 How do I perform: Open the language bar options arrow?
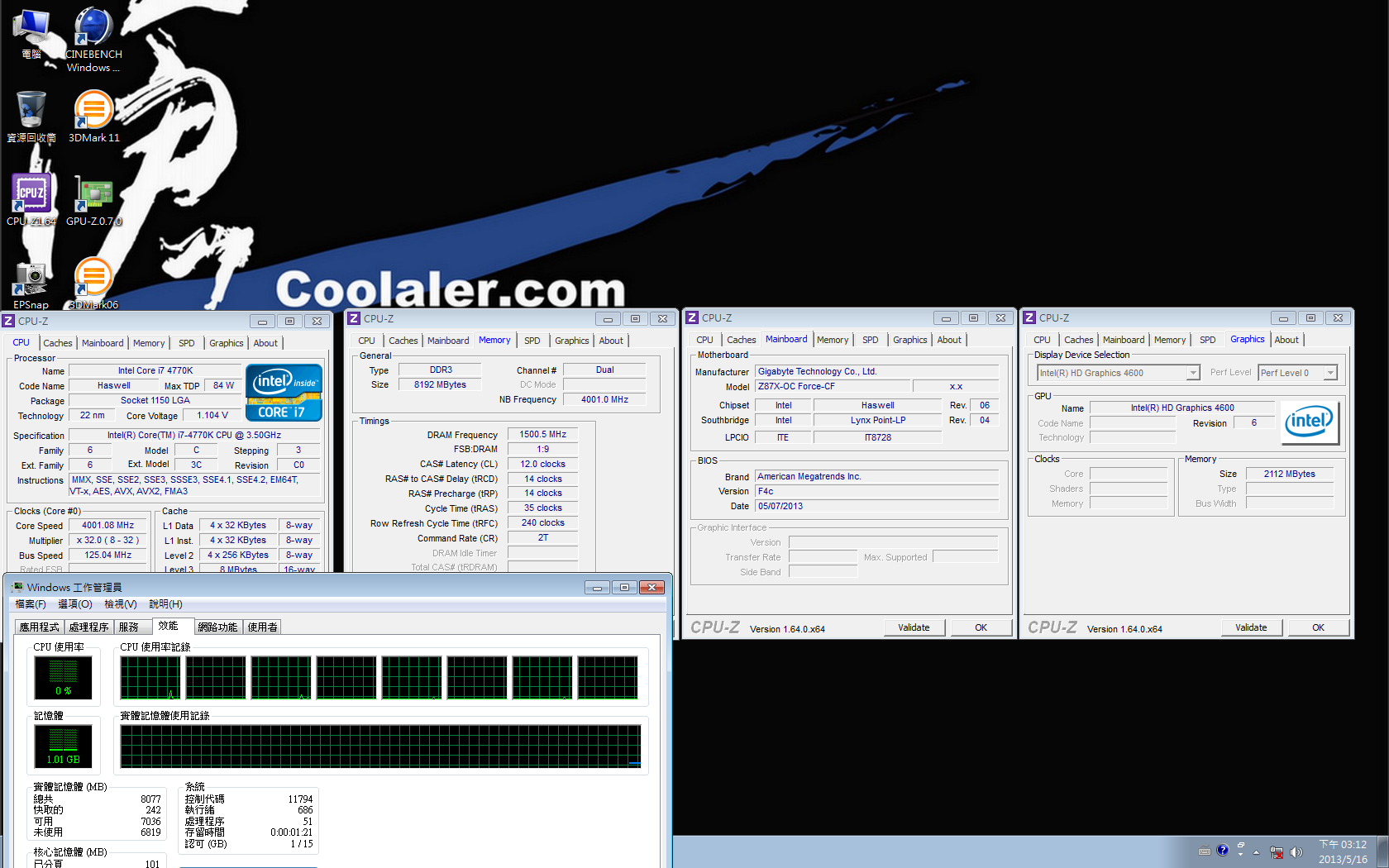[1241, 855]
